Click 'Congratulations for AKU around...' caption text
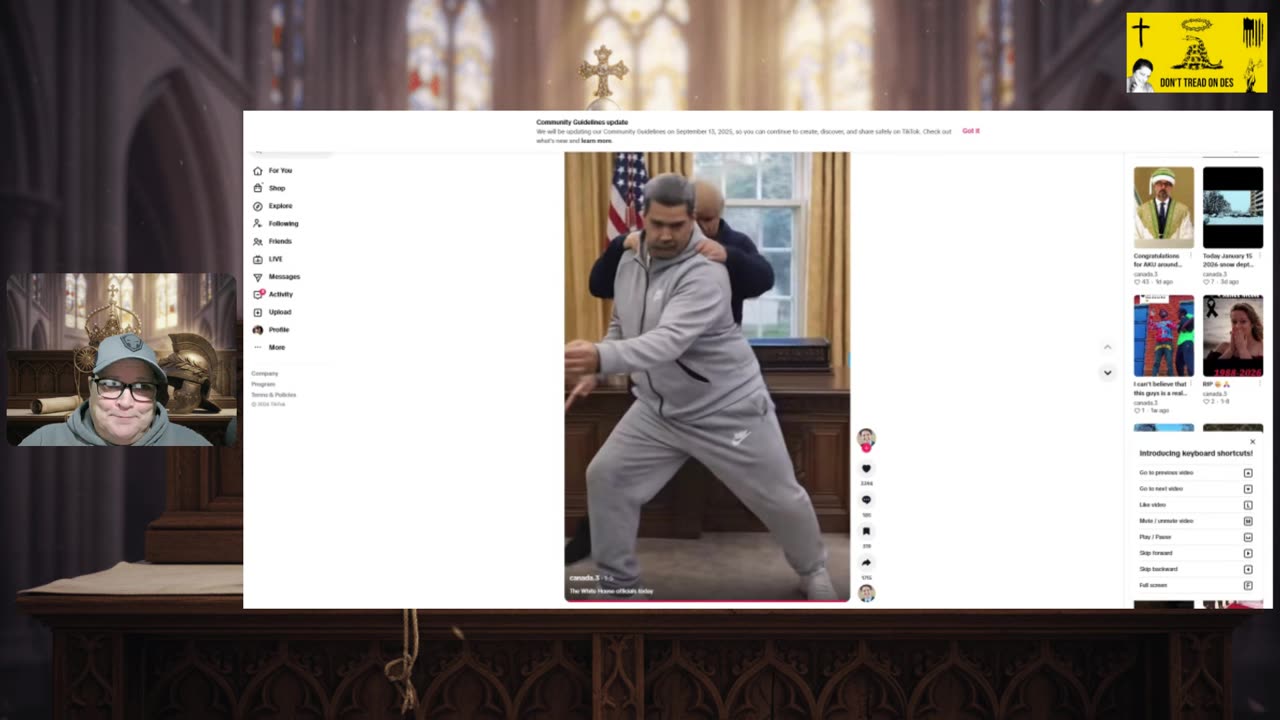 click(1160, 260)
